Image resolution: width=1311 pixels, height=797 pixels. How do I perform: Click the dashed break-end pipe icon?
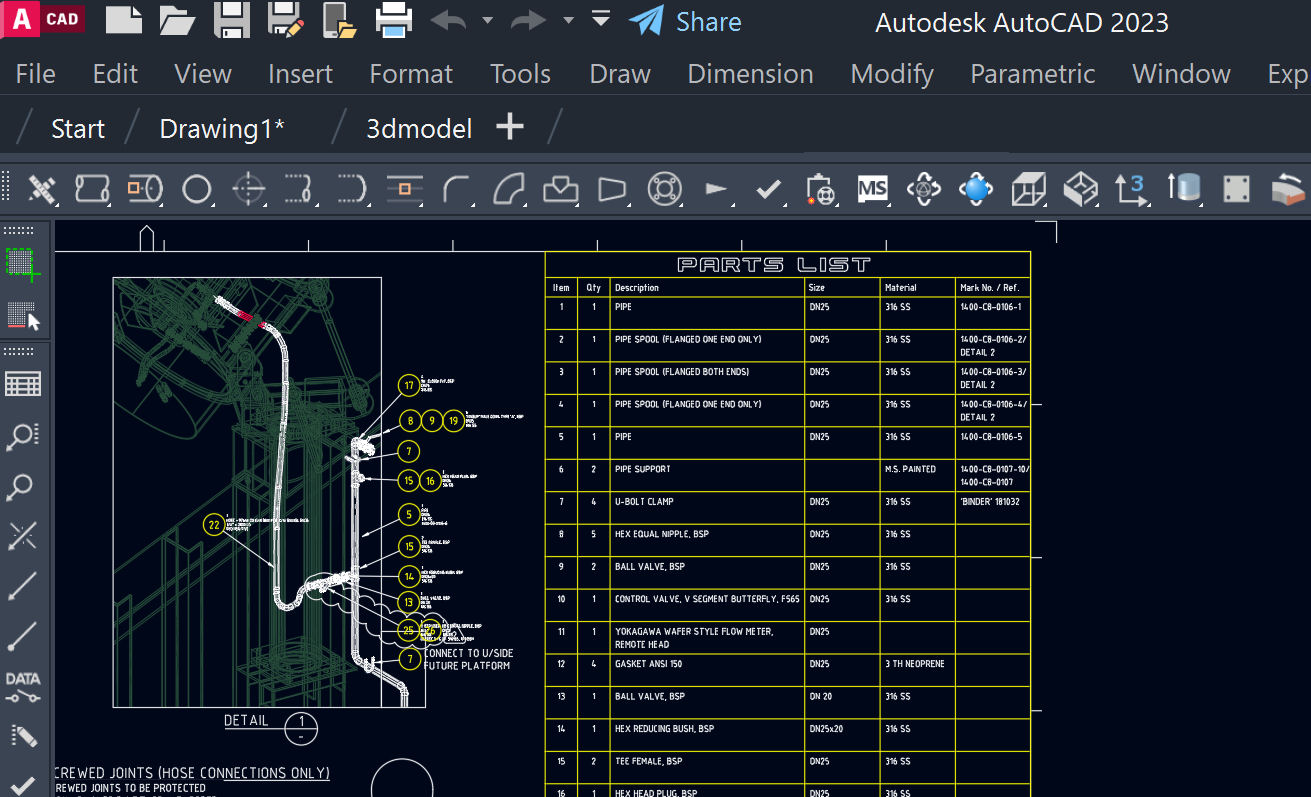pyautogui.click(x=300, y=188)
